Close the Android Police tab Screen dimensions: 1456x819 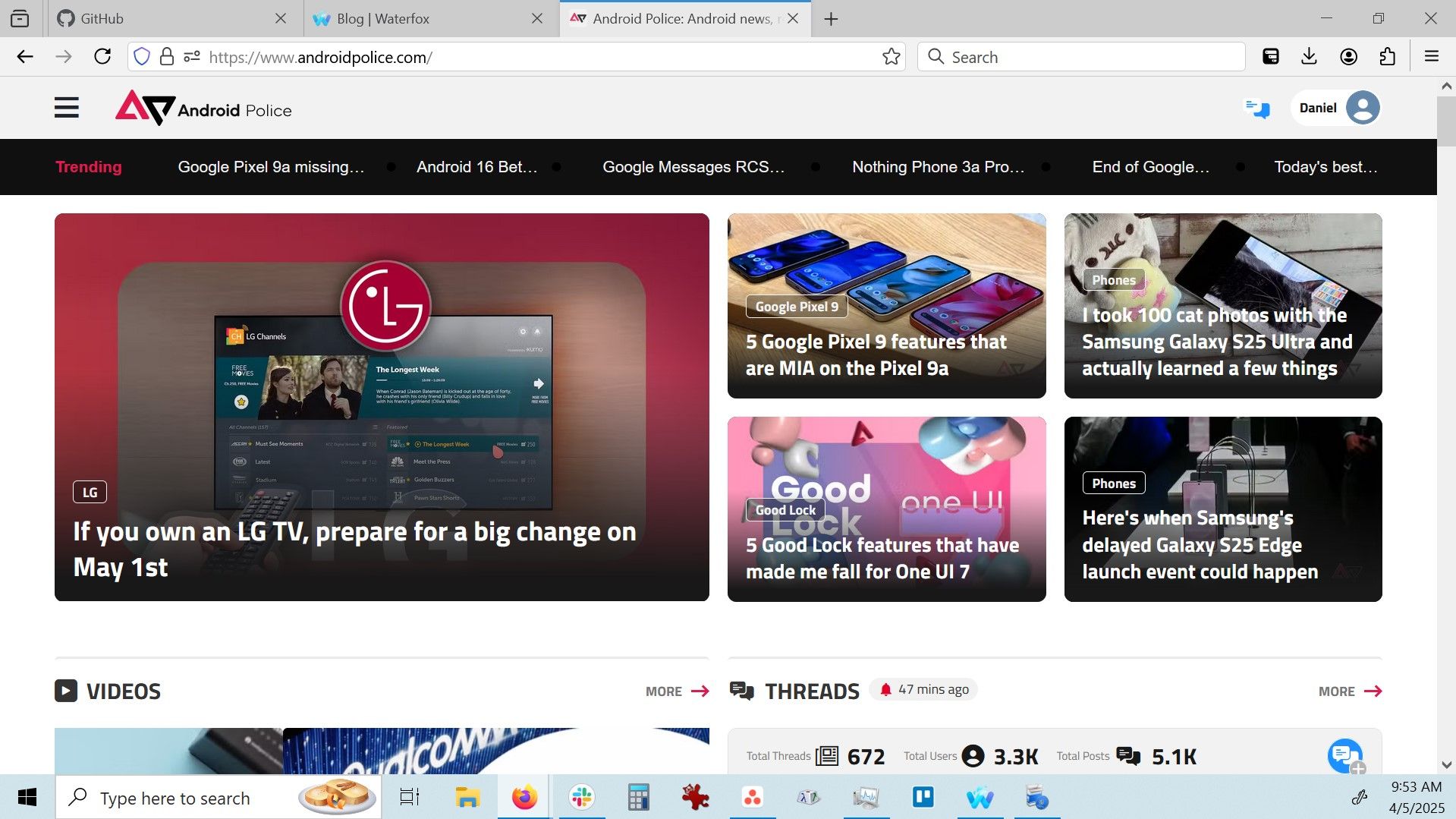tap(793, 19)
